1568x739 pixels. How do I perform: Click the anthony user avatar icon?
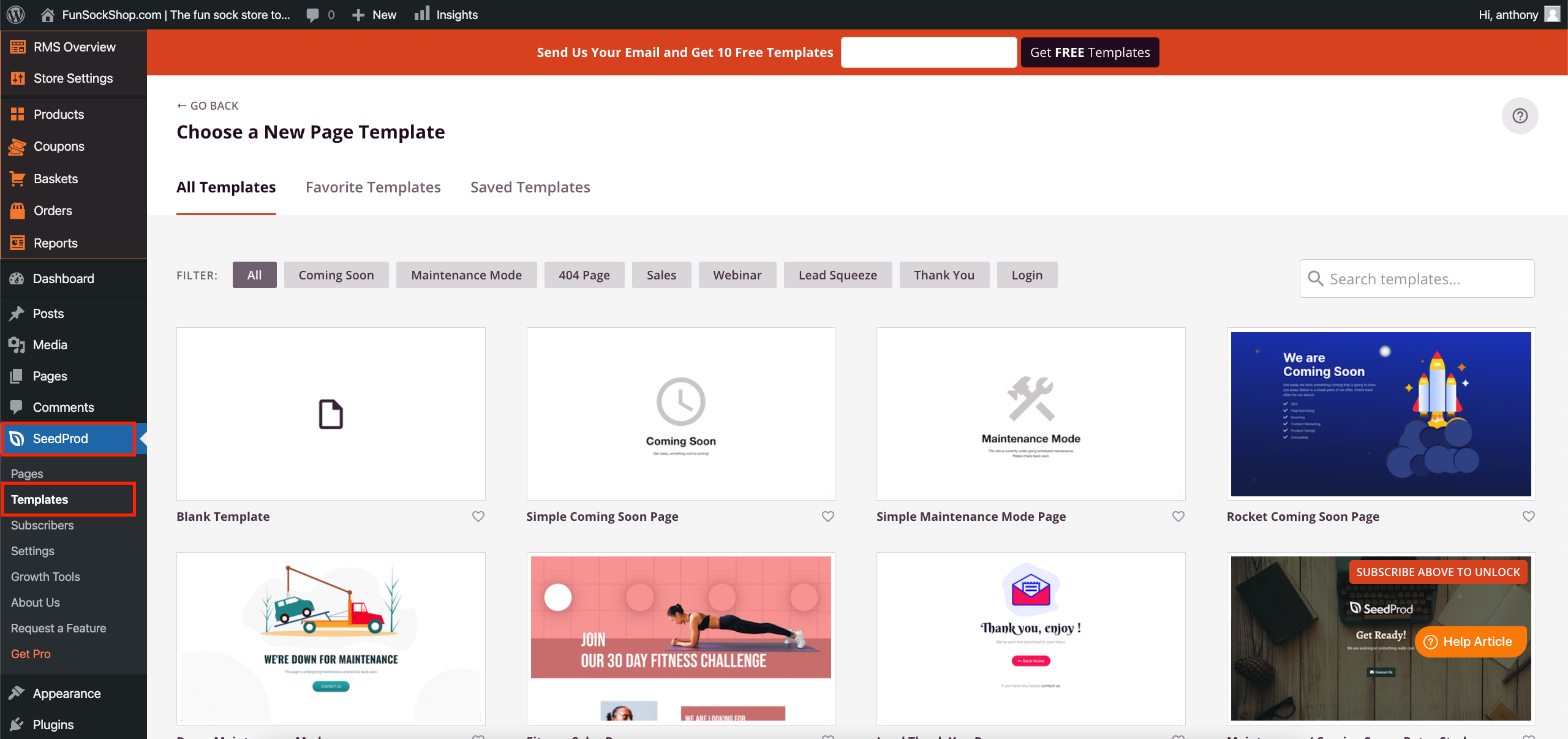tap(1552, 14)
